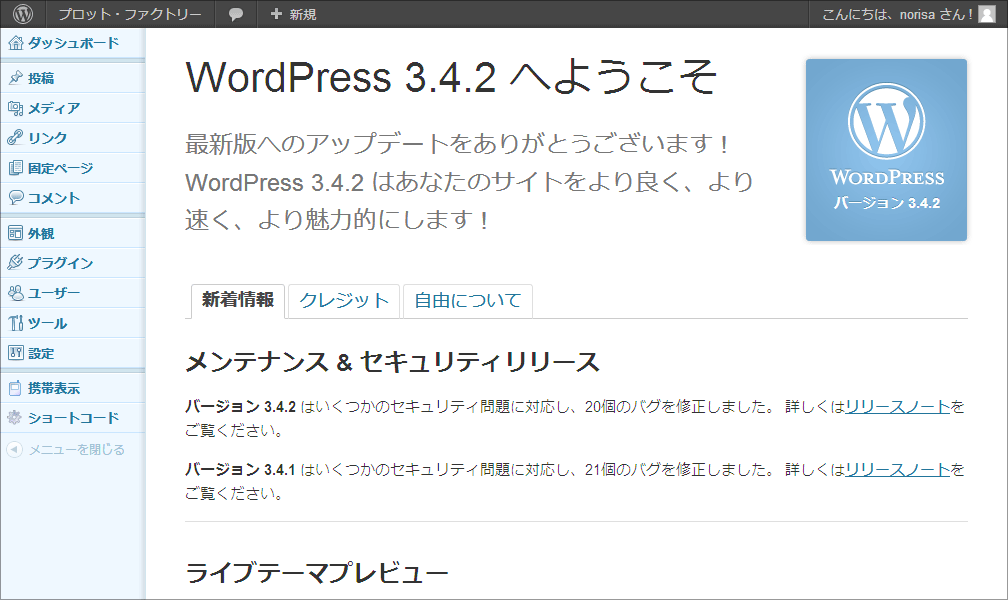Click the speech bubble icon beside コメント
The image size is (1008, 600).
(15, 197)
